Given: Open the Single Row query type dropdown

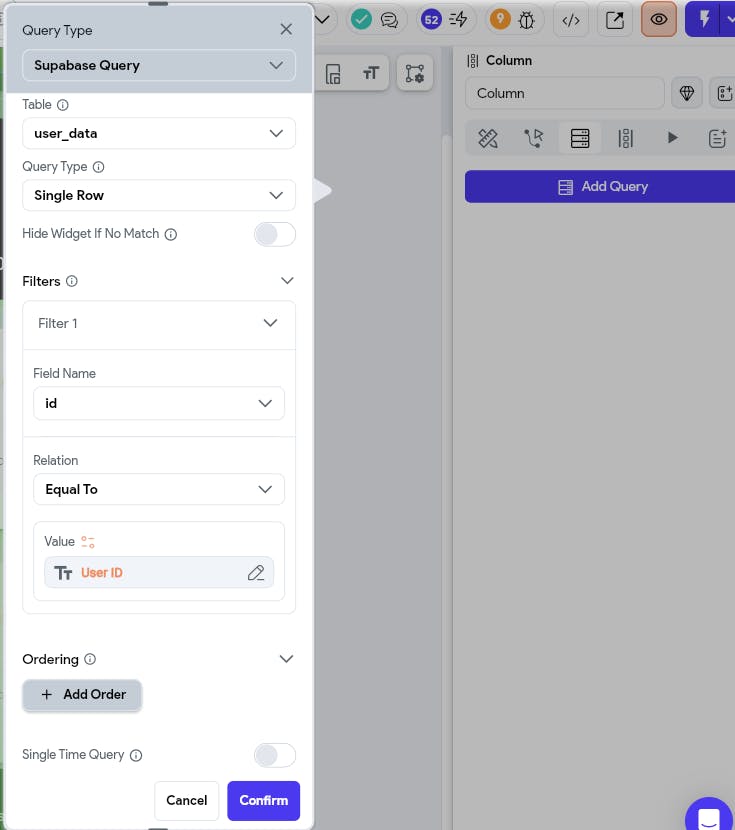Looking at the screenshot, I should (x=159, y=195).
